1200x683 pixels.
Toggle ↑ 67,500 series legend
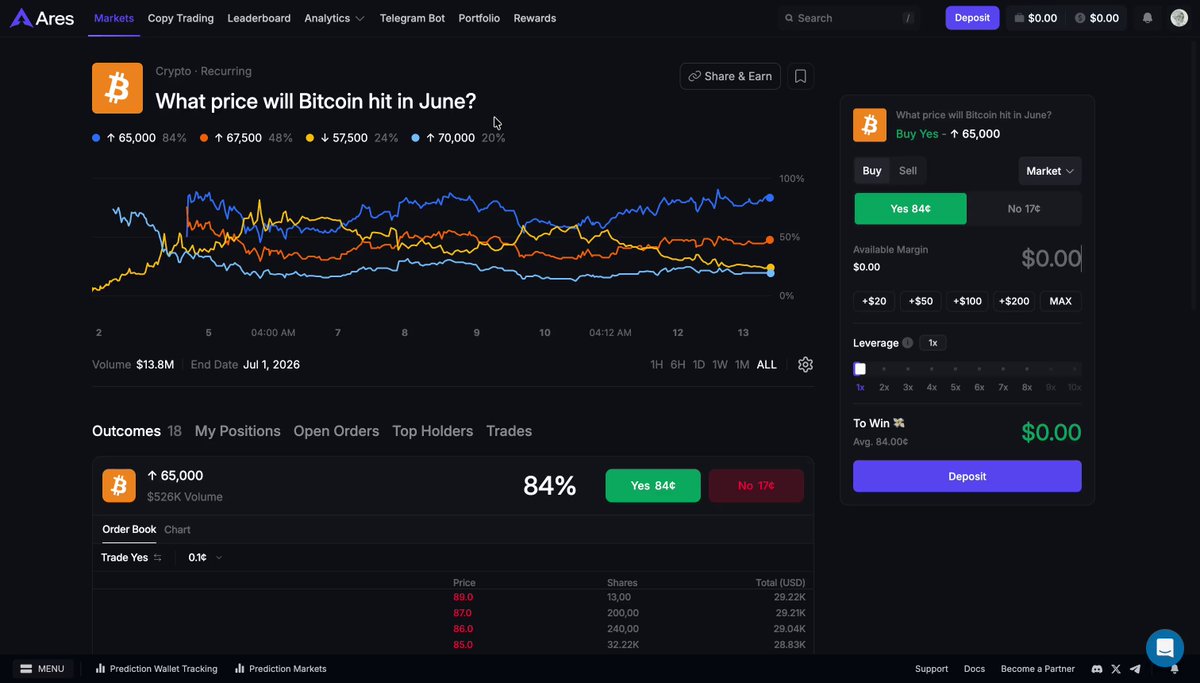pos(246,138)
